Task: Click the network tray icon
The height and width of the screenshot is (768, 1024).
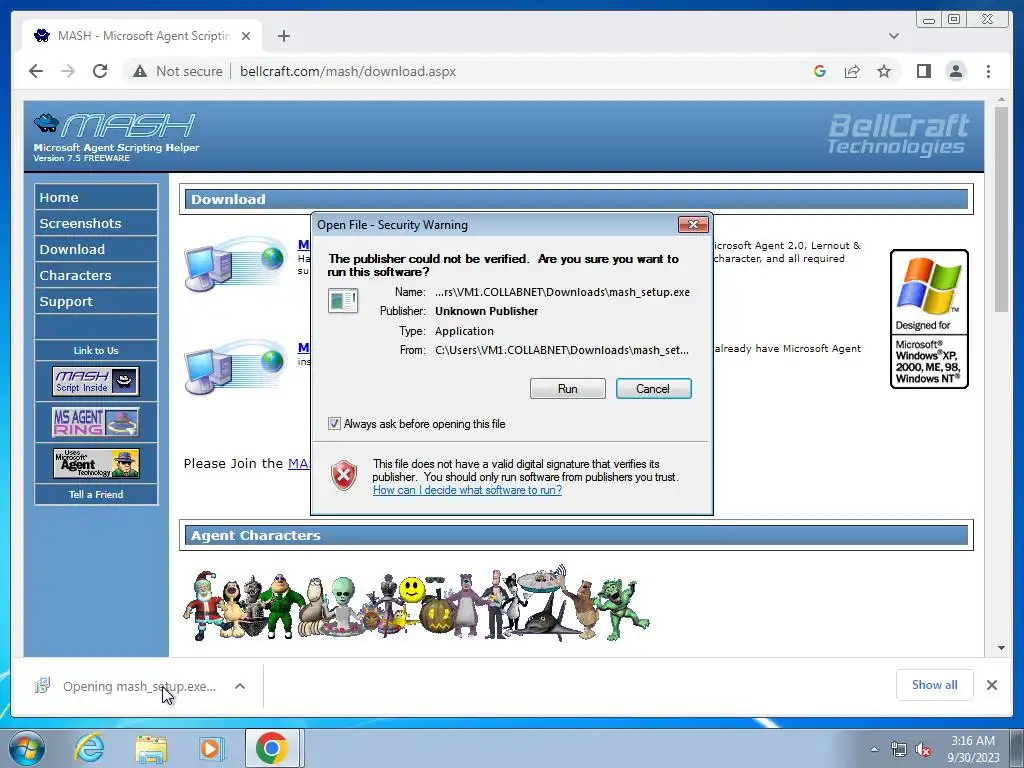Action: coord(899,749)
